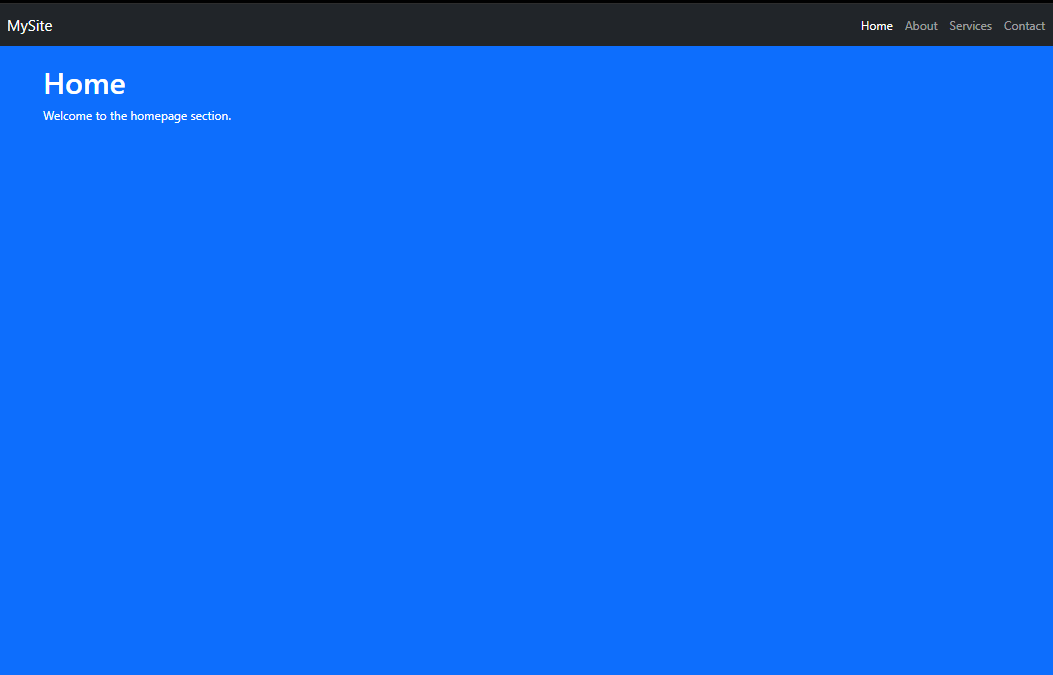Click the letter 'H' of the Home heading
This screenshot has height=675, width=1053.
[x=55, y=84]
